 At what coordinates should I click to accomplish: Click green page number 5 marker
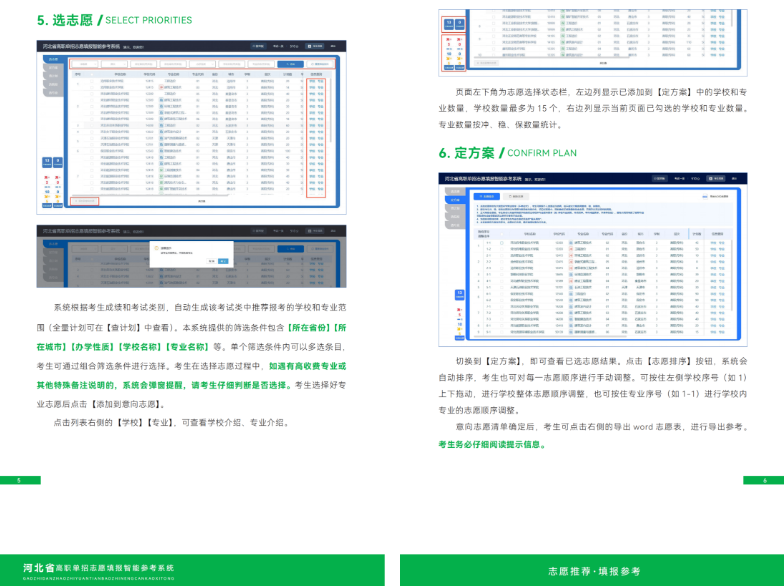click(x=20, y=480)
